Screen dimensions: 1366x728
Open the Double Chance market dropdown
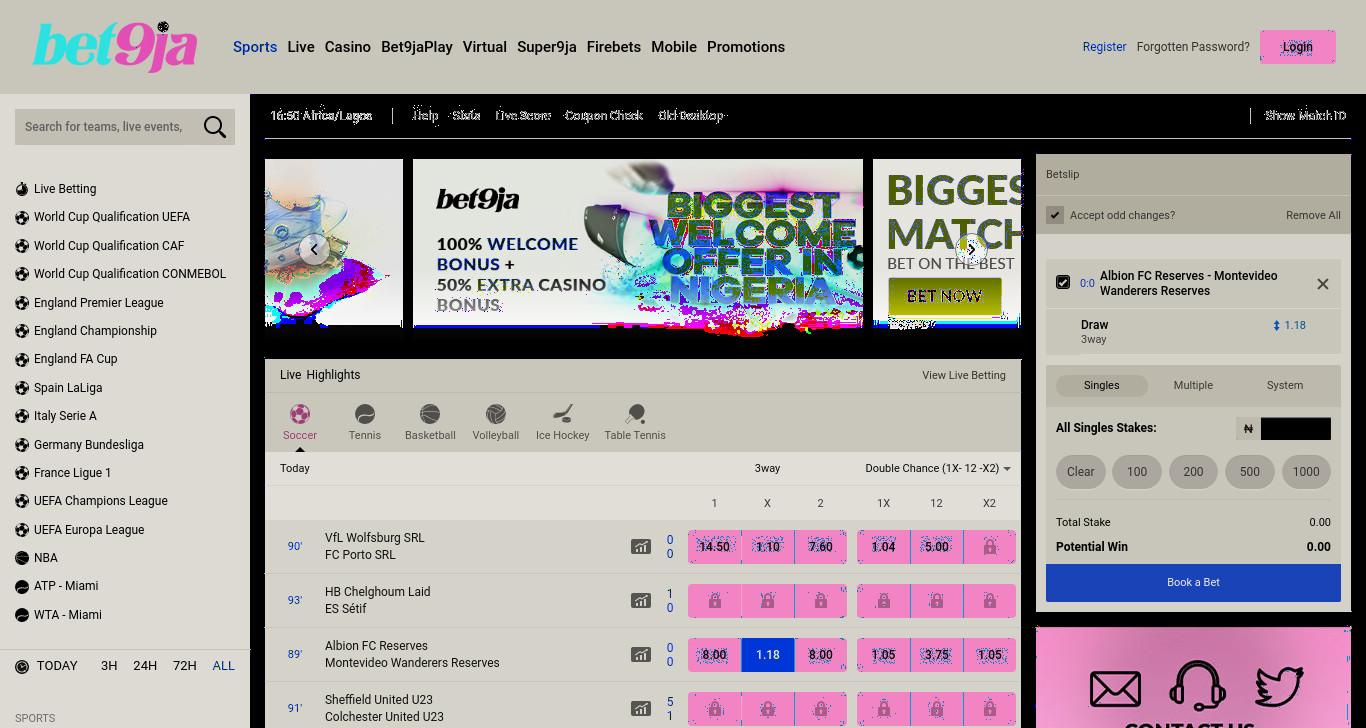938,468
